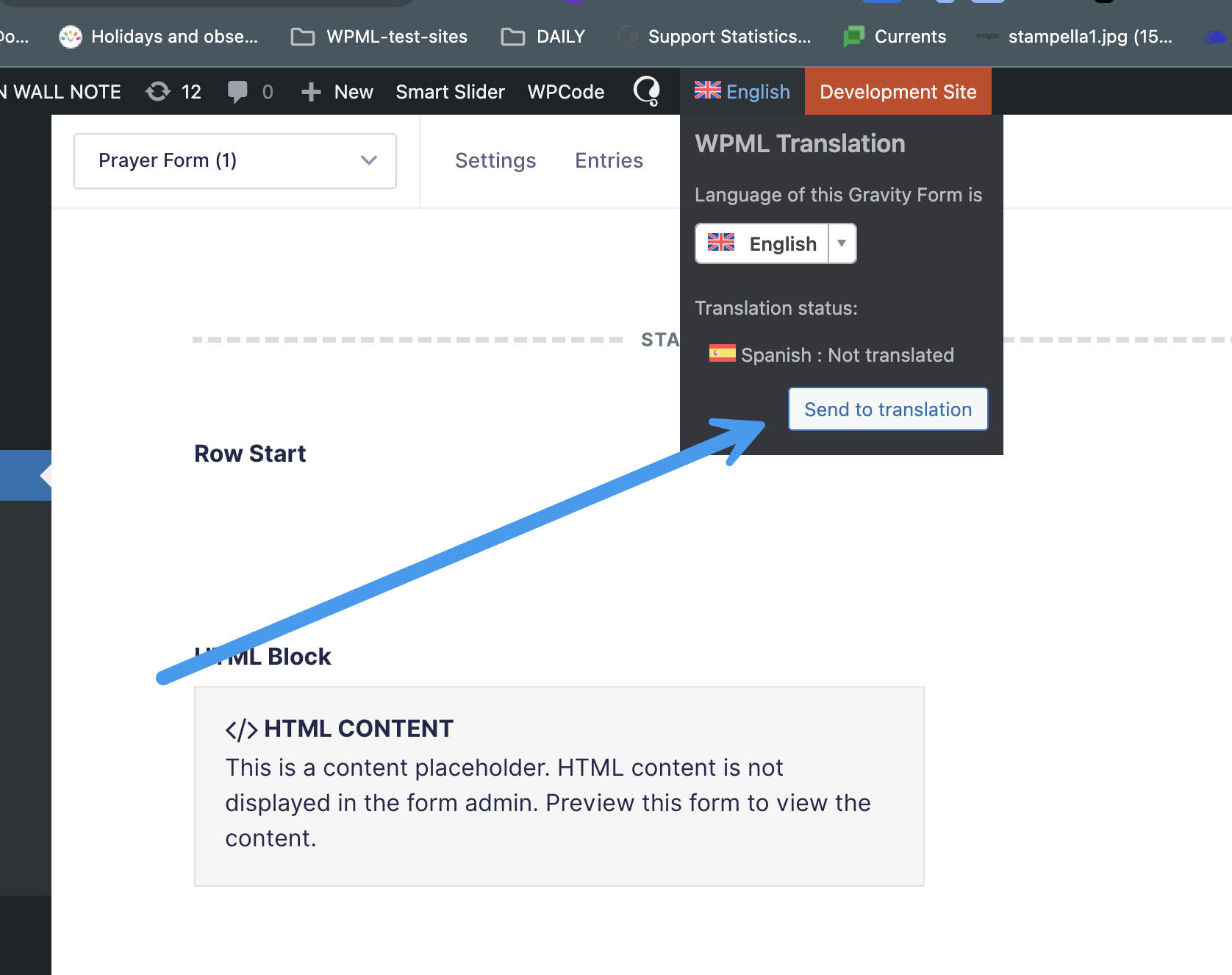Open the English language switcher in admin bar
Image resolution: width=1232 pixels, height=975 pixels.
point(742,91)
